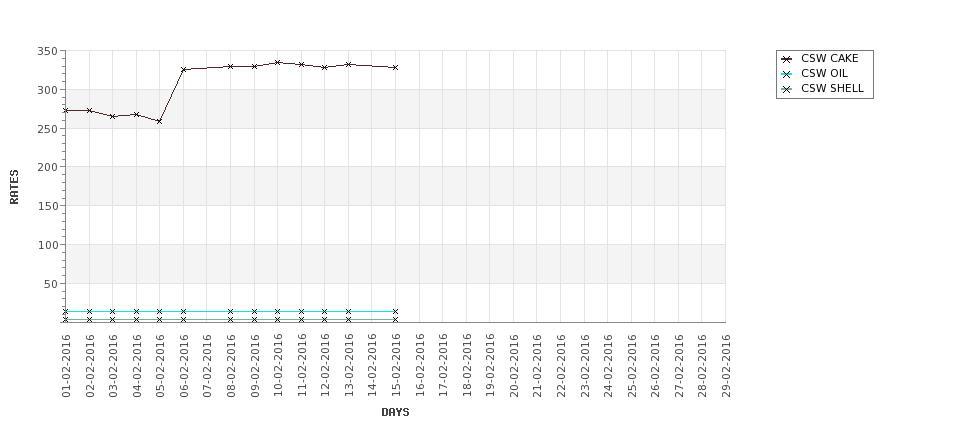This screenshot has height=429, width=975.
Task: Click the CSW CAKE data point on 05-02-2016
Action: (160, 122)
